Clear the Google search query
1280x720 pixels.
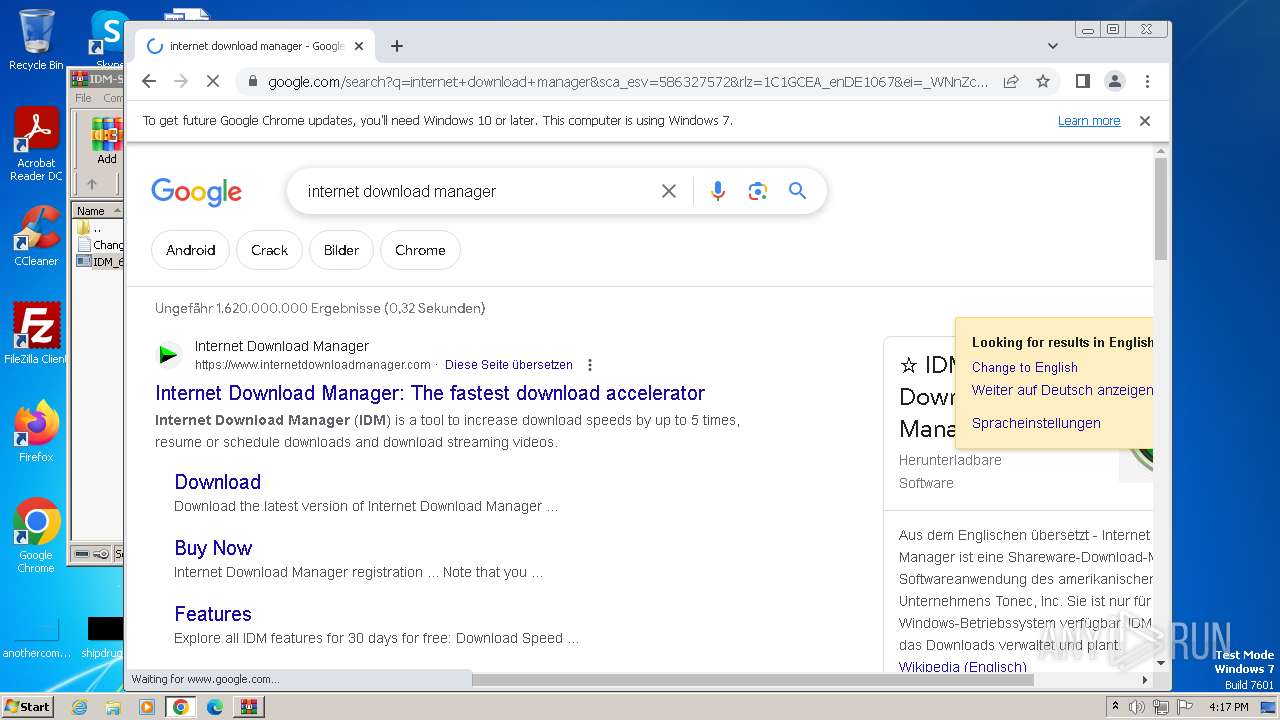tap(669, 191)
